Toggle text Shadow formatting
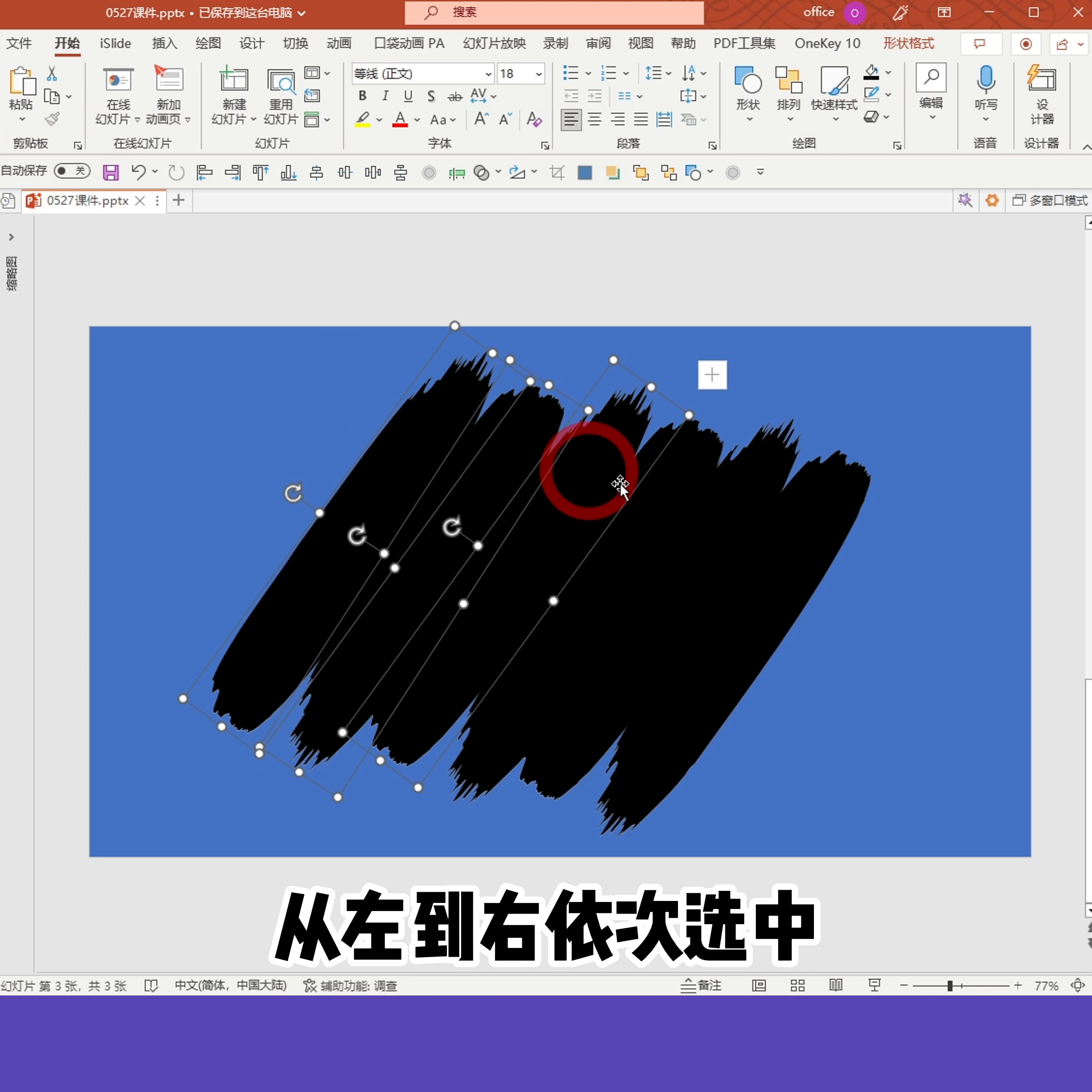 (431, 96)
